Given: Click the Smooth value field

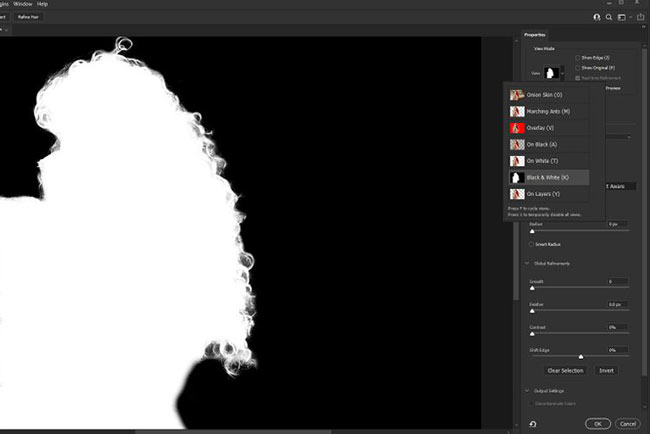Looking at the screenshot, I should coord(618,281).
